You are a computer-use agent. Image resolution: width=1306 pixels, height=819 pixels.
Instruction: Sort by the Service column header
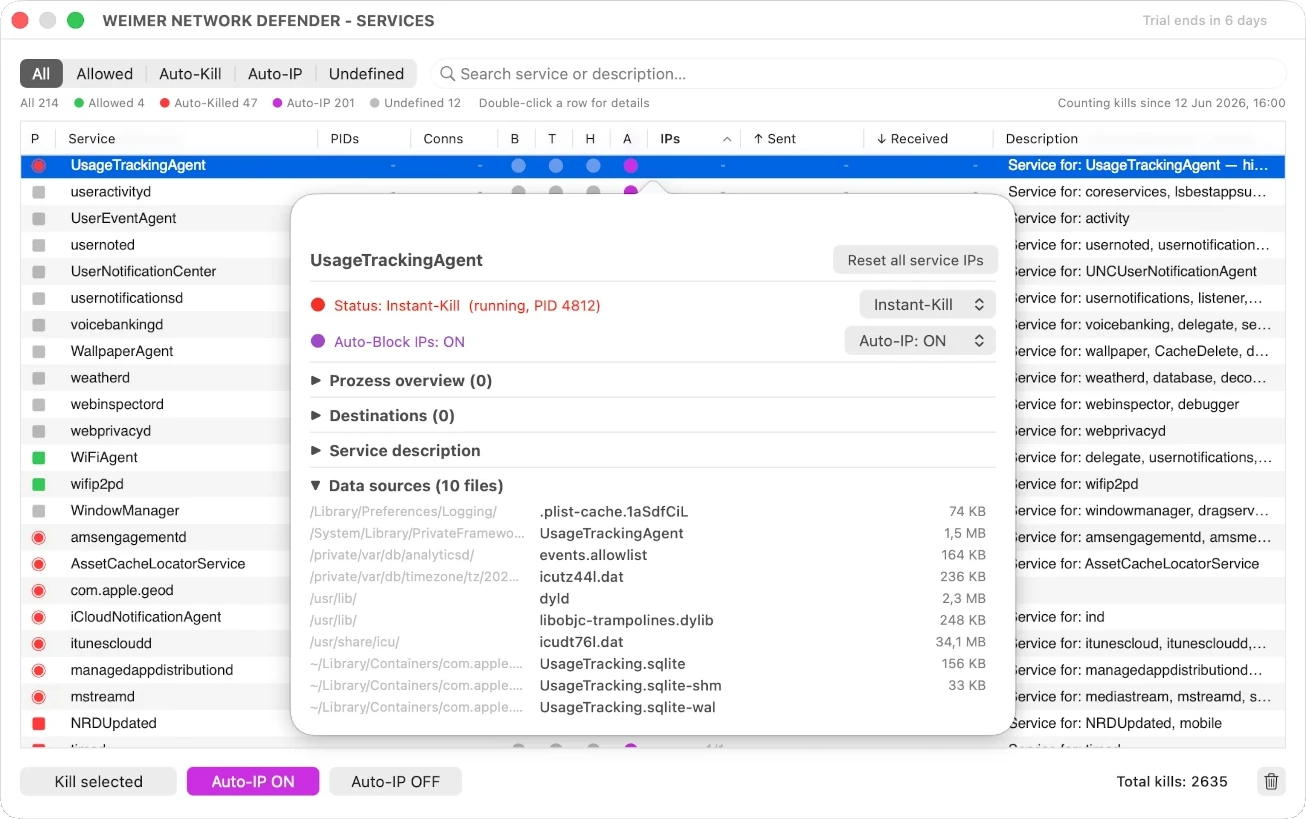pyautogui.click(x=186, y=139)
